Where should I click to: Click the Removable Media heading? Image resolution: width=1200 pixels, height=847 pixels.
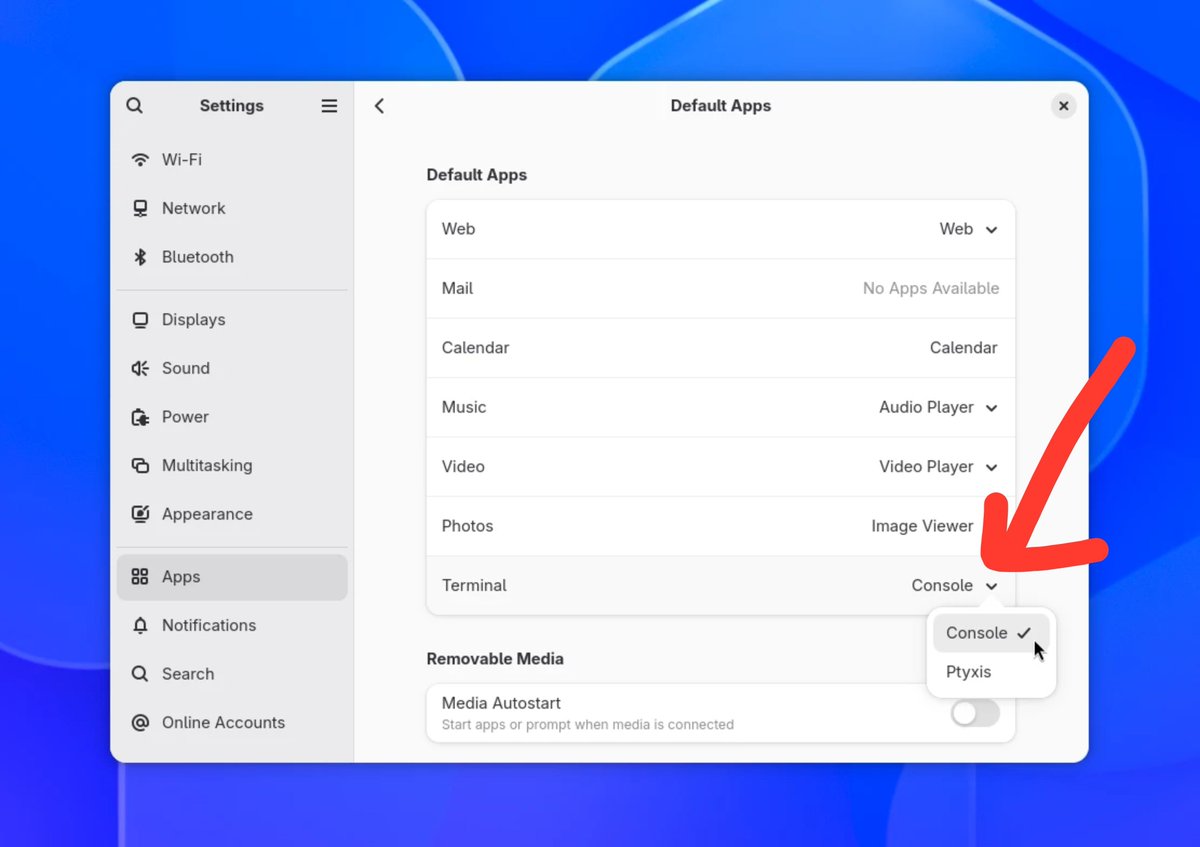coord(495,659)
